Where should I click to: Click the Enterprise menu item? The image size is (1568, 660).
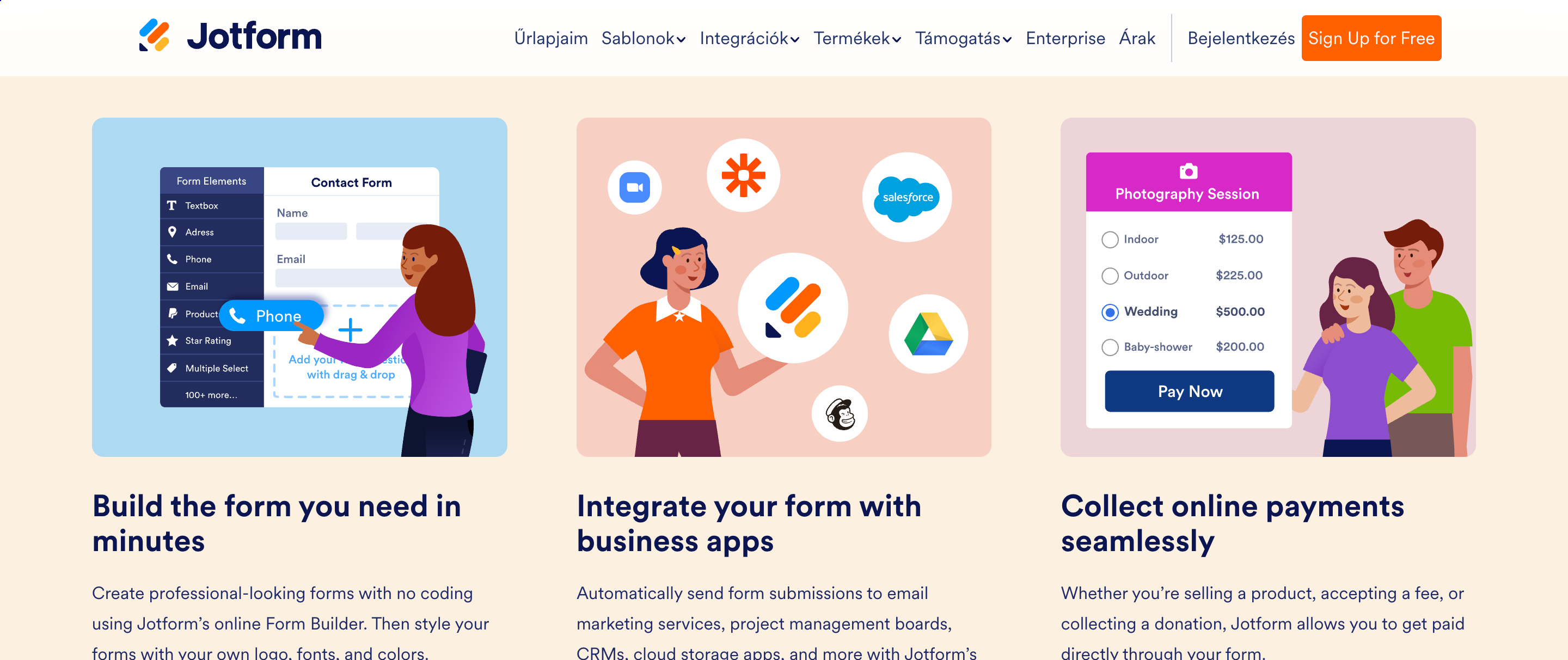pos(1064,38)
